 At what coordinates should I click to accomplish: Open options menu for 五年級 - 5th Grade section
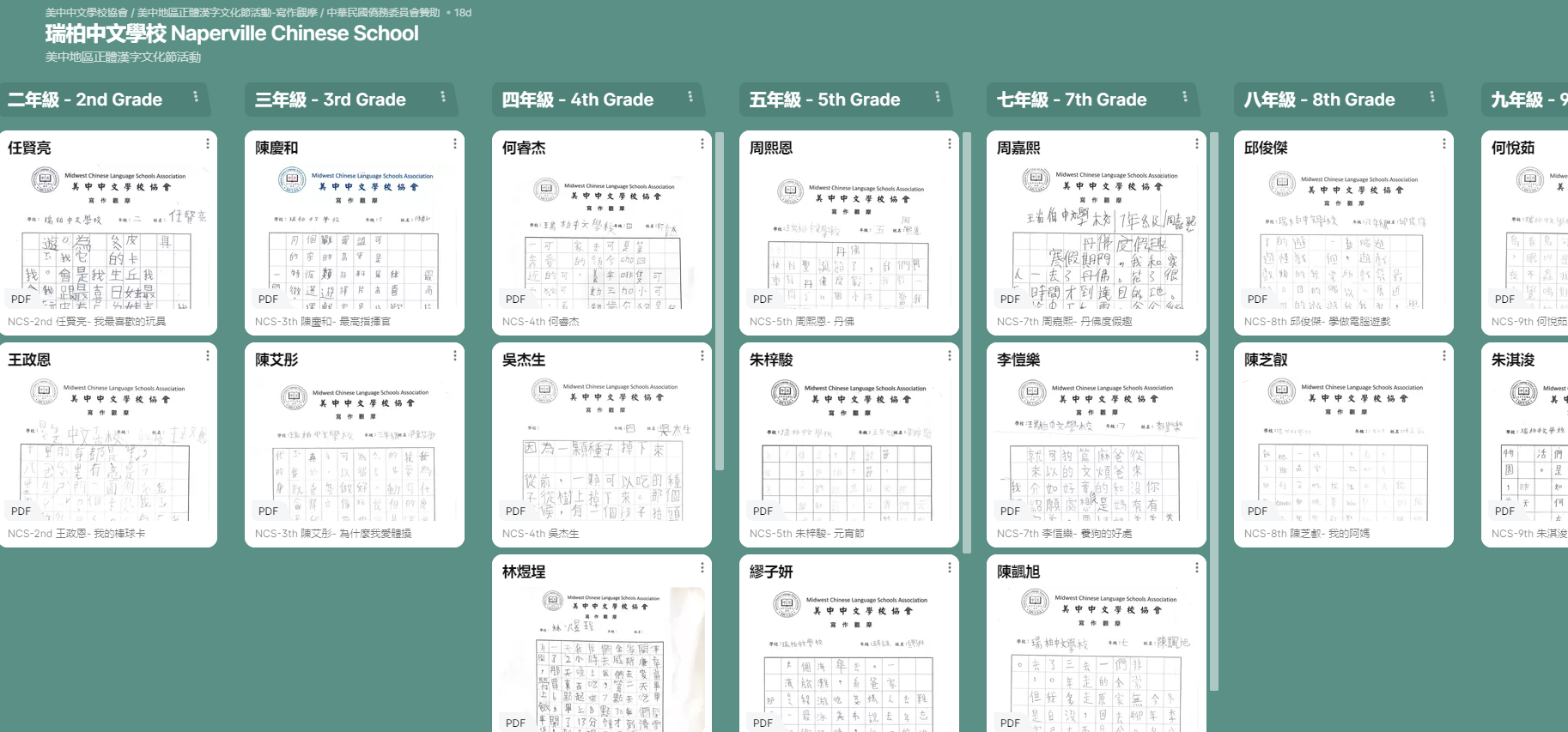click(x=938, y=97)
